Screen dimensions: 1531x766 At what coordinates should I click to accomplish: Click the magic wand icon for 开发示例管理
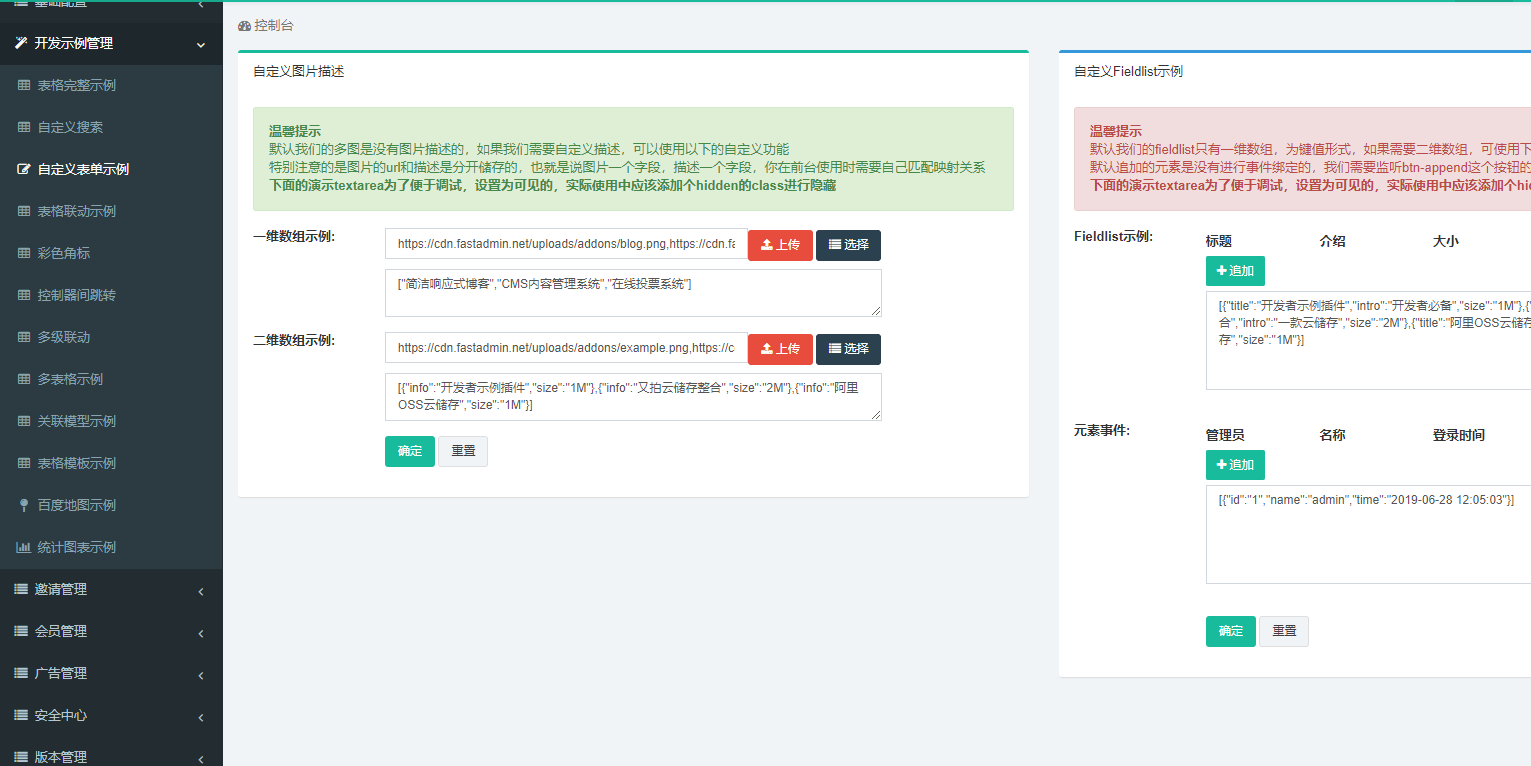pyautogui.click(x=20, y=43)
